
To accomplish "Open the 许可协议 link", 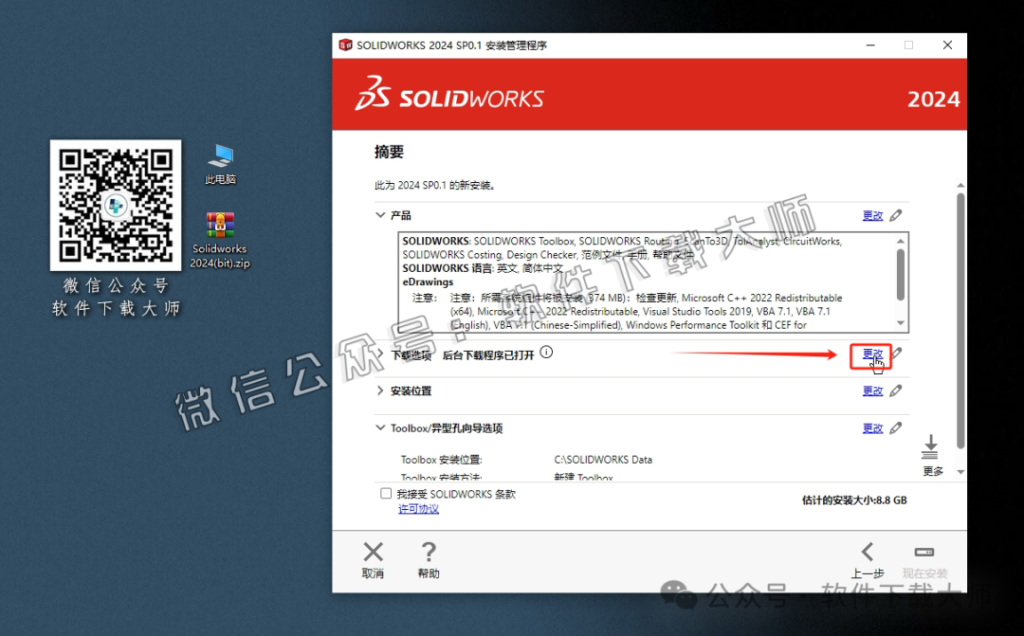I will (418, 509).
